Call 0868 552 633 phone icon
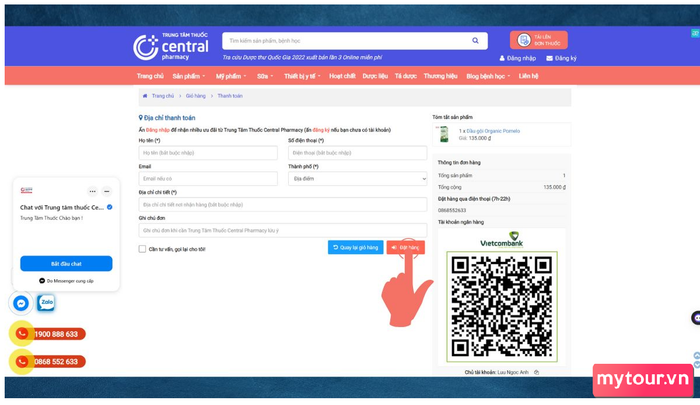Screen dimensions: 700x405 point(22,361)
